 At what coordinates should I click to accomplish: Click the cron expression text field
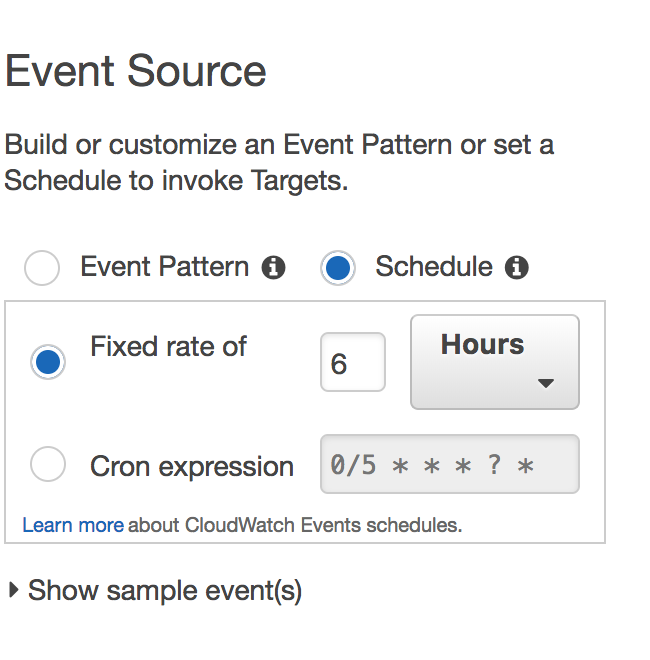pyautogui.click(x=450, y=464)
